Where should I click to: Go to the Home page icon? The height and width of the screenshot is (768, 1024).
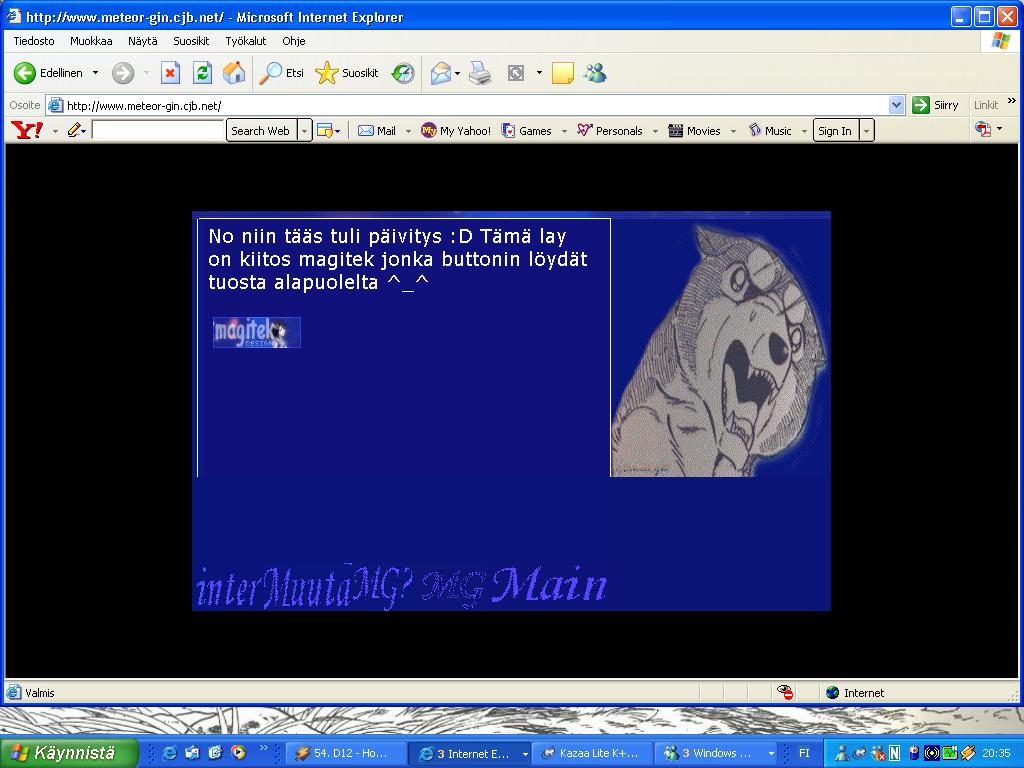click(x=234, y=73)
